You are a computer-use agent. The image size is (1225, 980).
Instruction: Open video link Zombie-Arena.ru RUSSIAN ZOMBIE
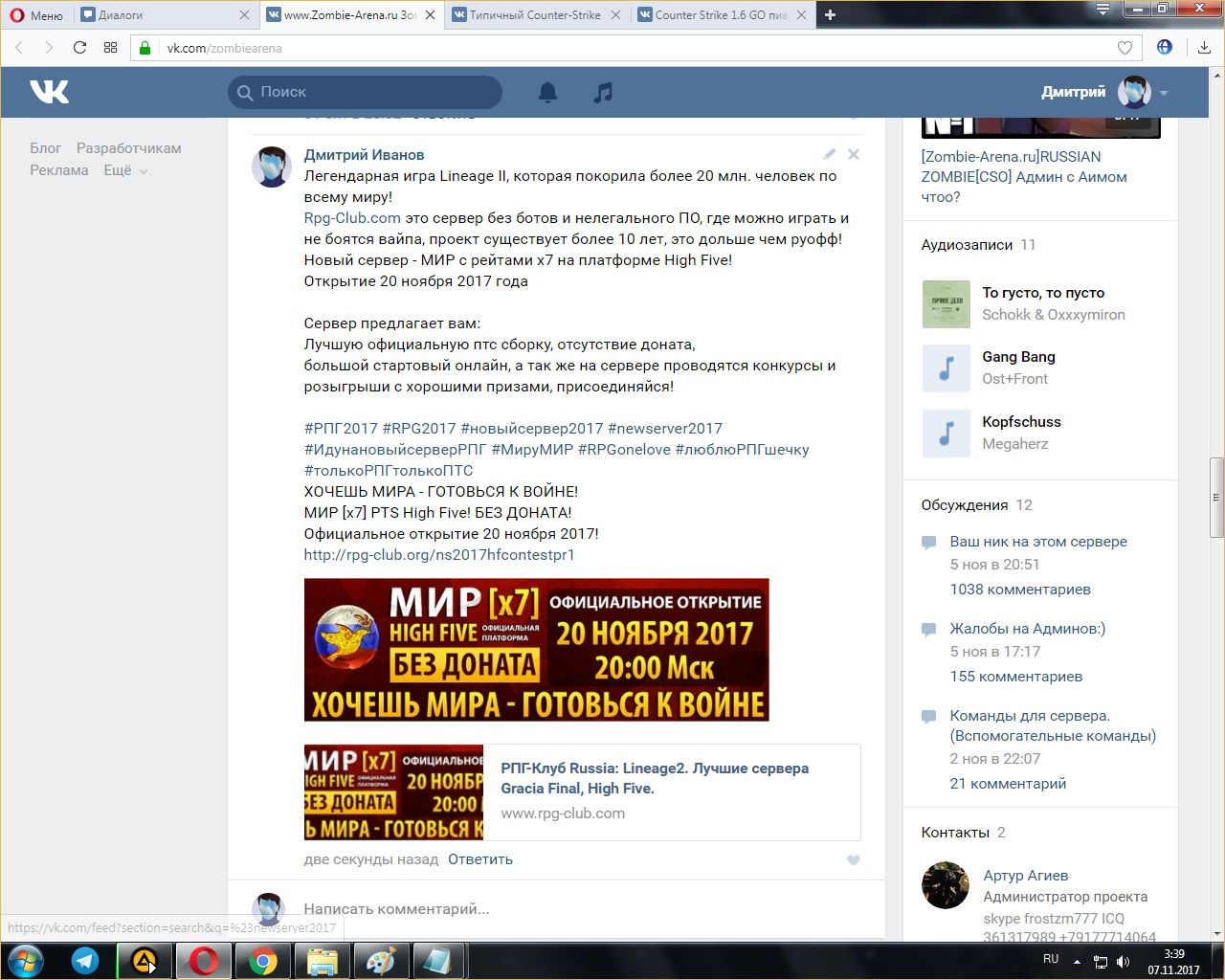pos(1024,177)
